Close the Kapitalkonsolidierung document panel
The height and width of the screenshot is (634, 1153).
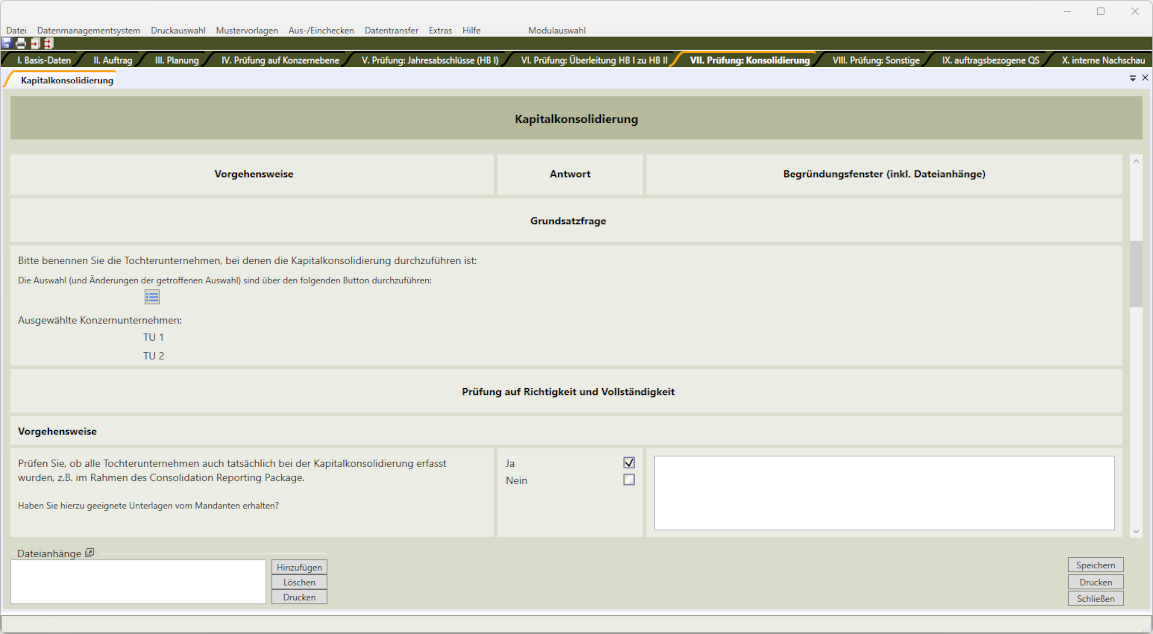(1145, 78)
